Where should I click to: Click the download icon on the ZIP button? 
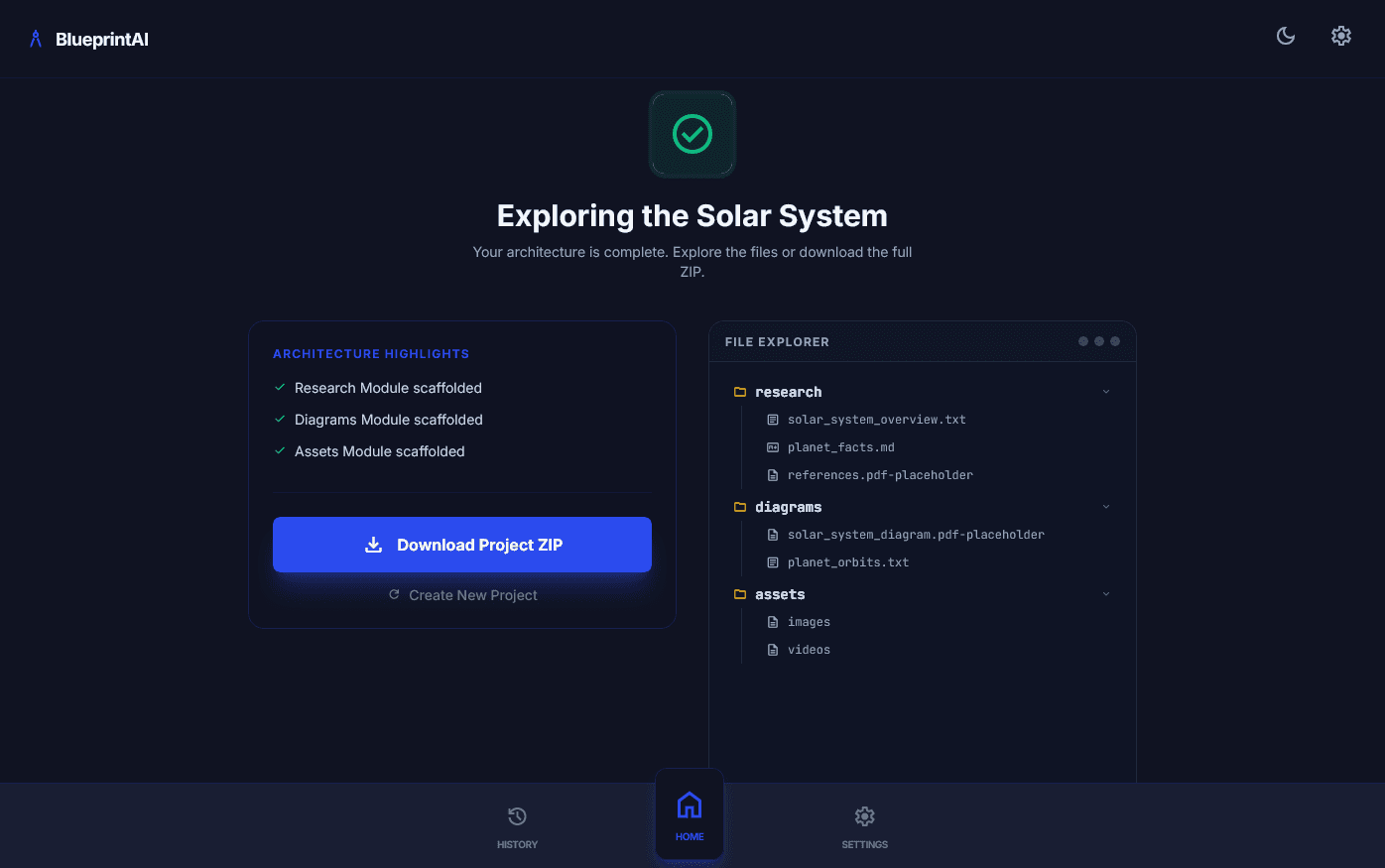coord(374,545)
